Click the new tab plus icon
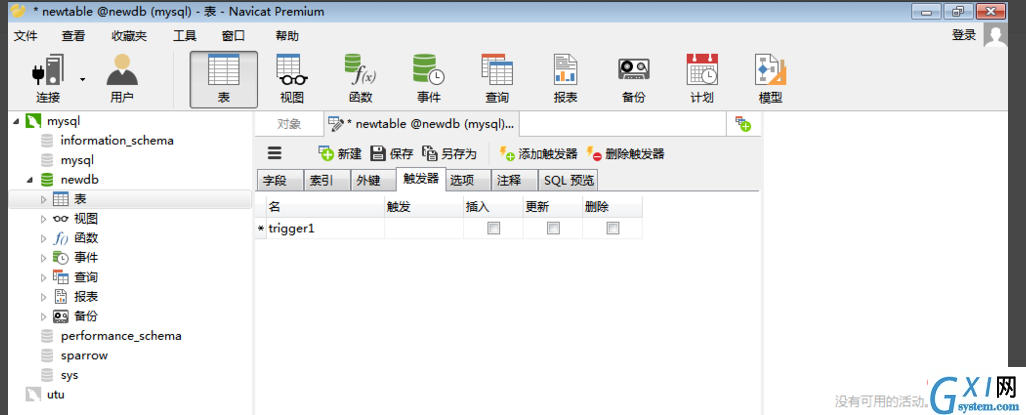This screenshot has width=1026, height=415. pyautogui.click(x=743, y=124)
